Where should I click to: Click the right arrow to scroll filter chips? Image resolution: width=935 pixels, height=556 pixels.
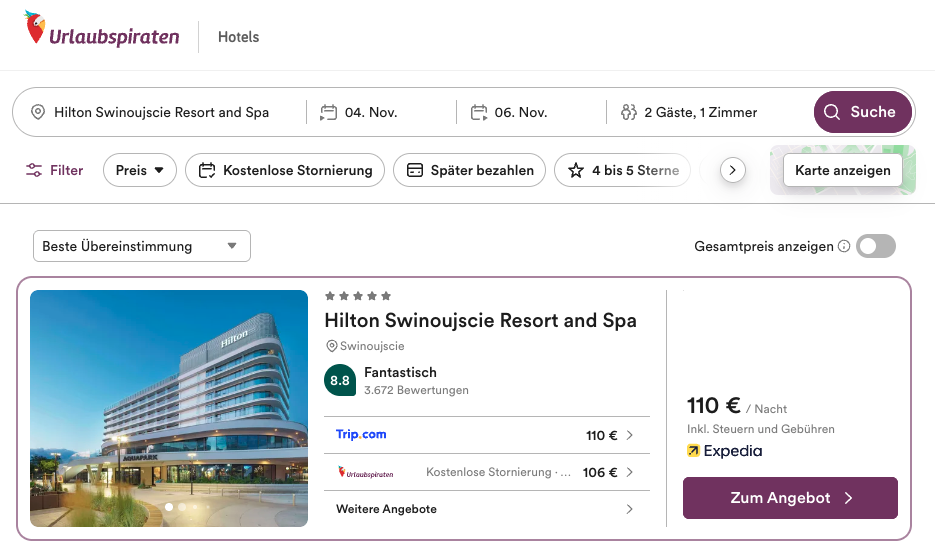pos(733,170)
